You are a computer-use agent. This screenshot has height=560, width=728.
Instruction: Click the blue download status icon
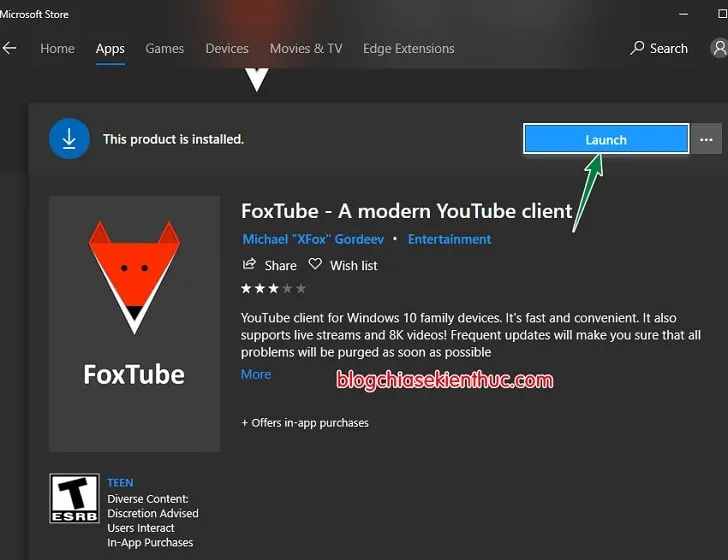tap(69, 139)
